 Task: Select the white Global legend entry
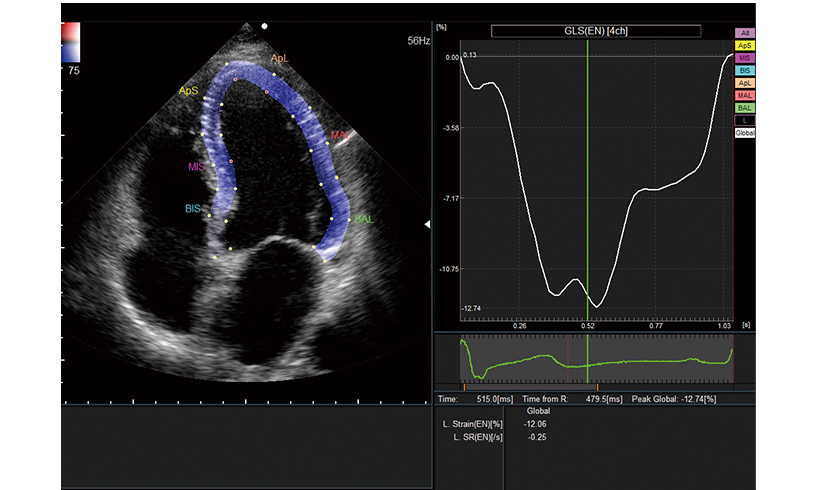point(745,132)
